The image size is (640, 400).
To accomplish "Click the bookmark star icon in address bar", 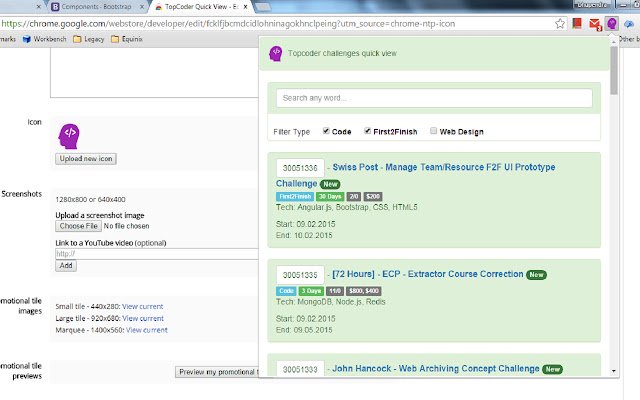I will click(560, 24).
